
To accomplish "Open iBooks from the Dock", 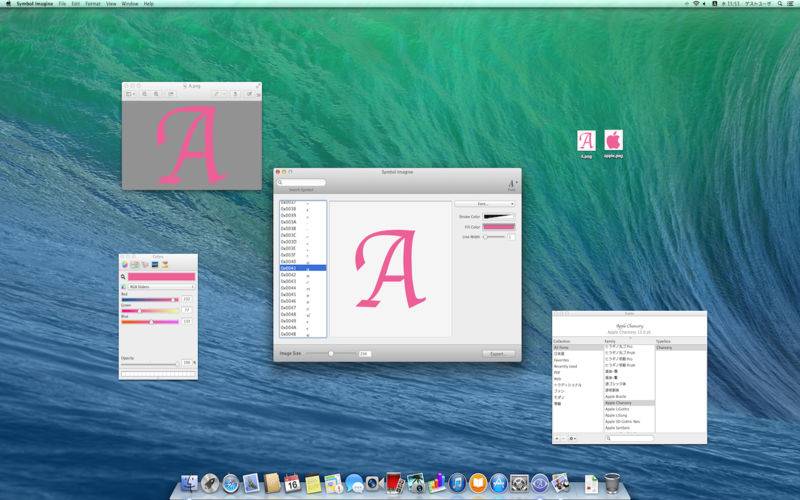I will (x=478, y=483).
